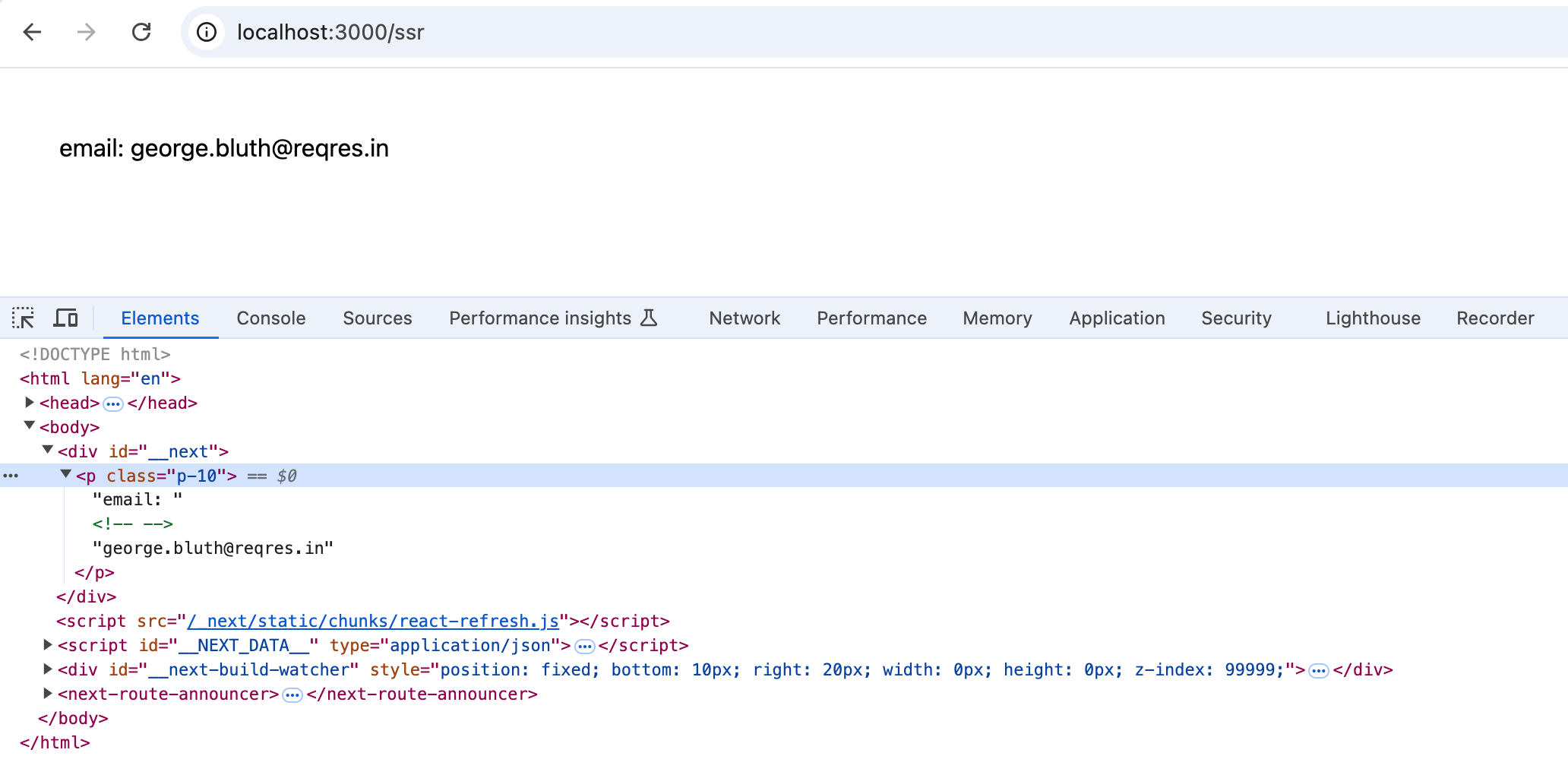Viewport: 1568px width, 775px height.
Task: Expand the next-route-announcer element
Action: pos(47,694)
